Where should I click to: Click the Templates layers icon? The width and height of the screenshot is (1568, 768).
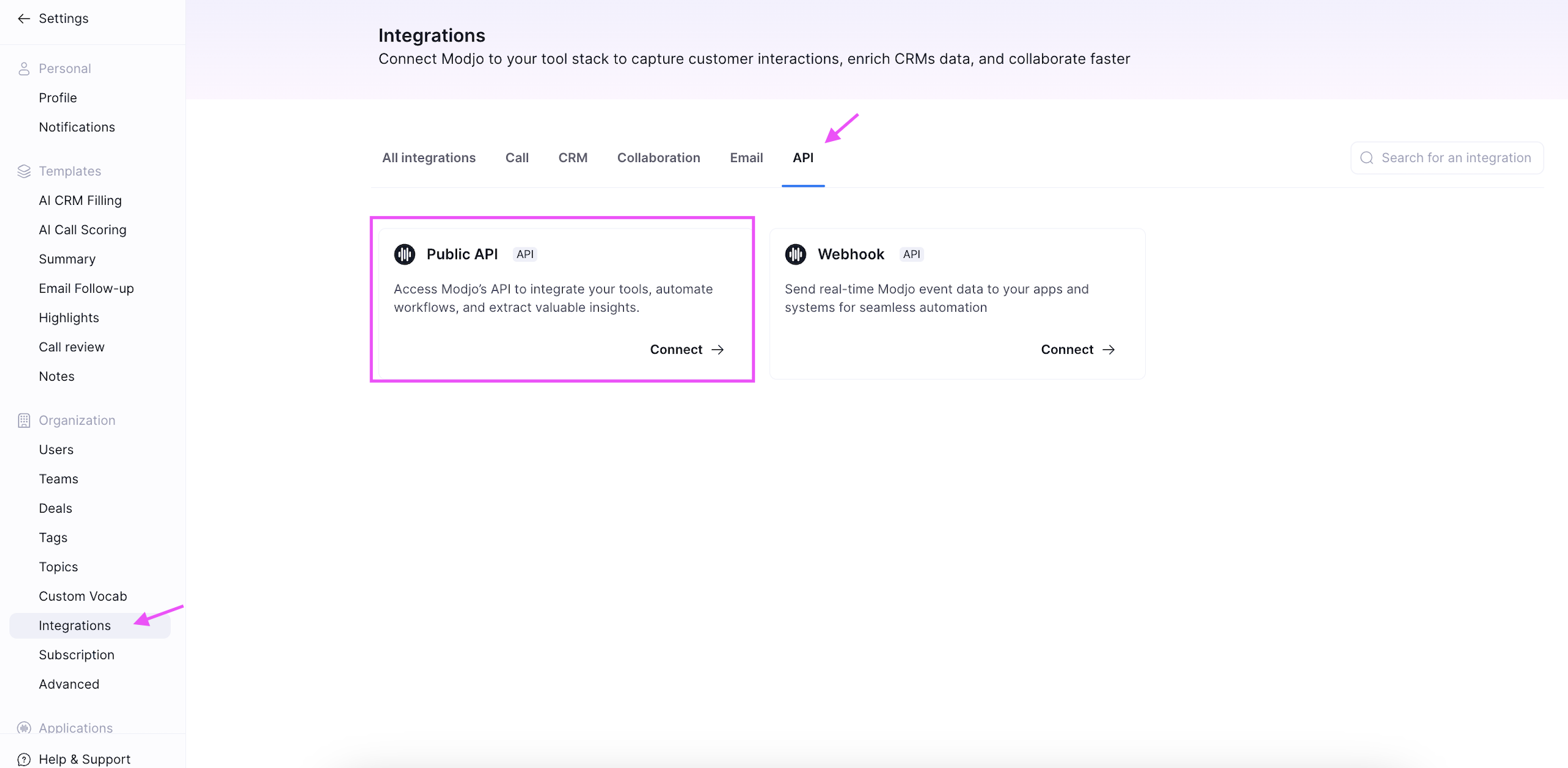point(24,171)
